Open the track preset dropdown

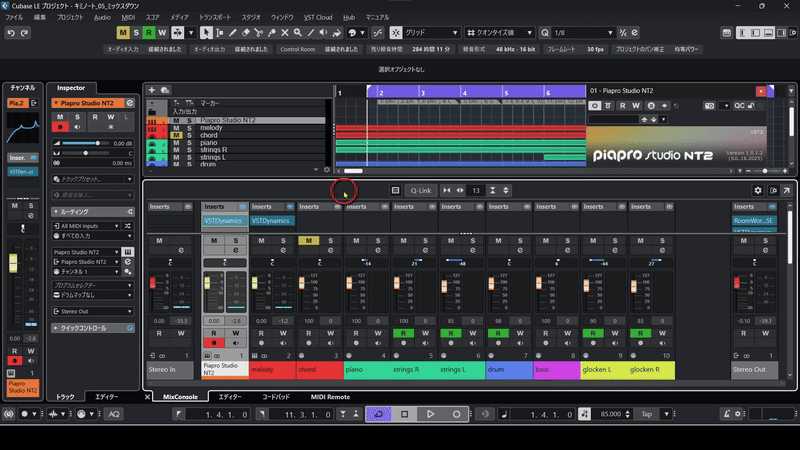[93, 179]
